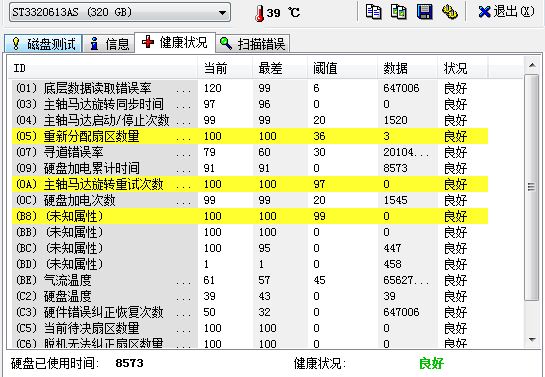Click data value 447 in row BC
The height and width of the screenshot is (377, 545).
point(392,248)
